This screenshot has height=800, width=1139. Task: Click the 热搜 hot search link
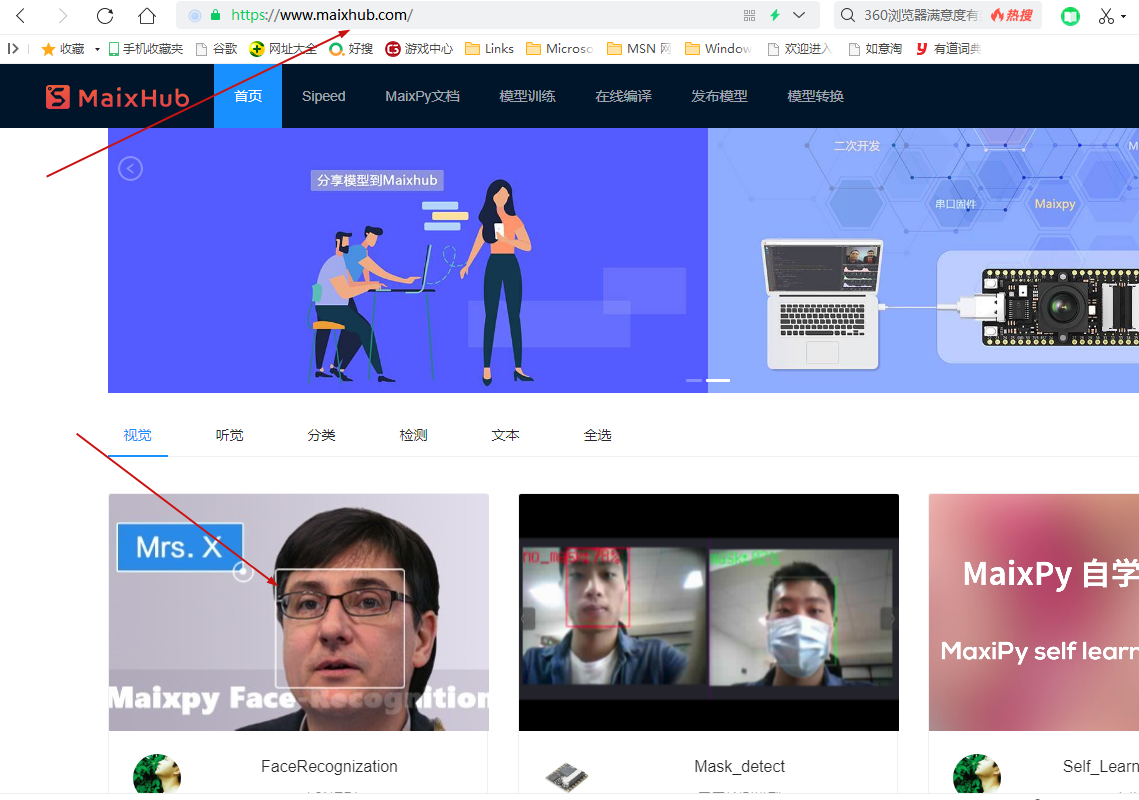1016,15
